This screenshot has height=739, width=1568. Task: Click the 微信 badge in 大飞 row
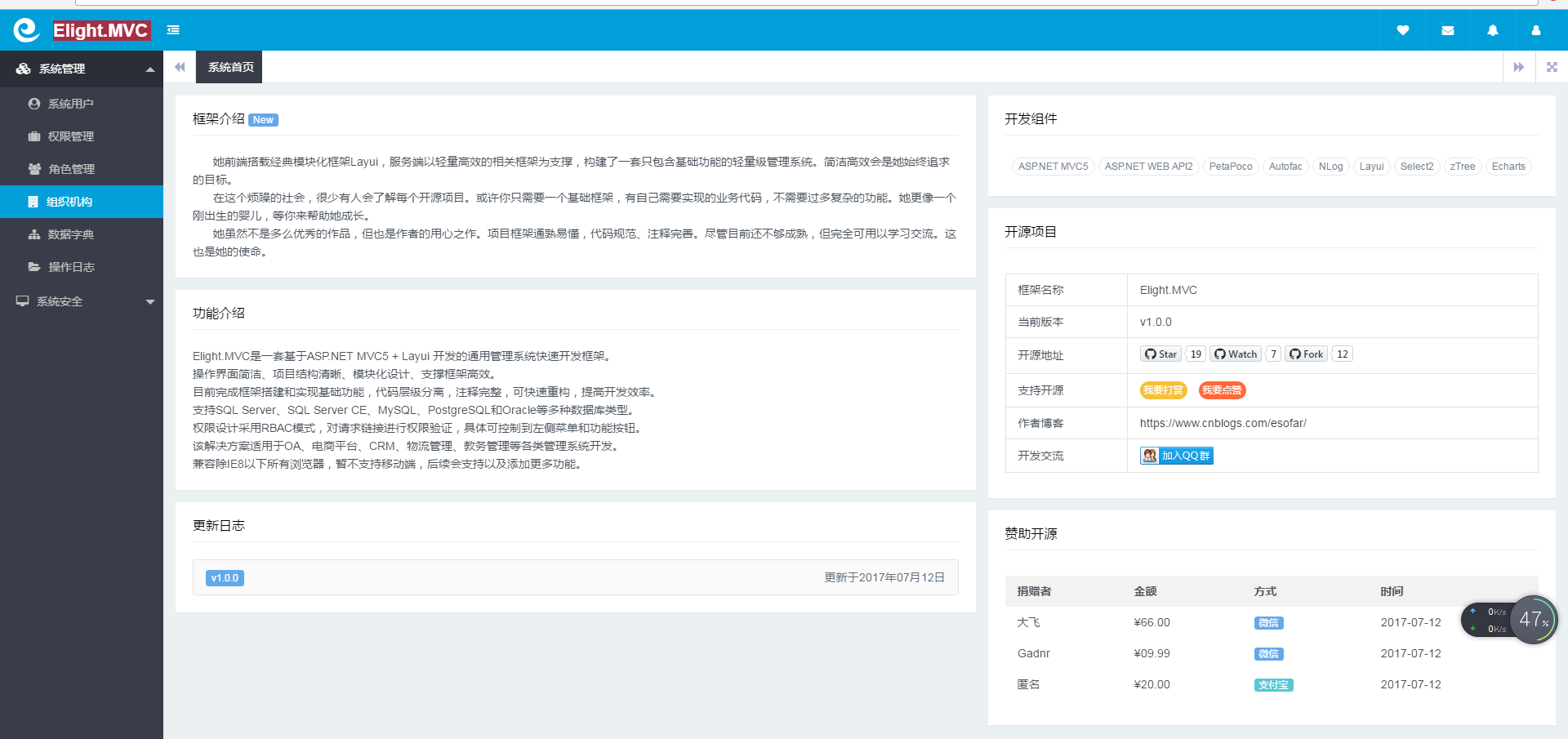tap(1268, 623)
